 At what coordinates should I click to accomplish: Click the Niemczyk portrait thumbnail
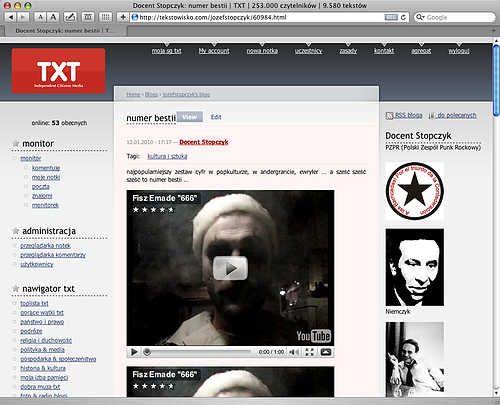point(415,267)
